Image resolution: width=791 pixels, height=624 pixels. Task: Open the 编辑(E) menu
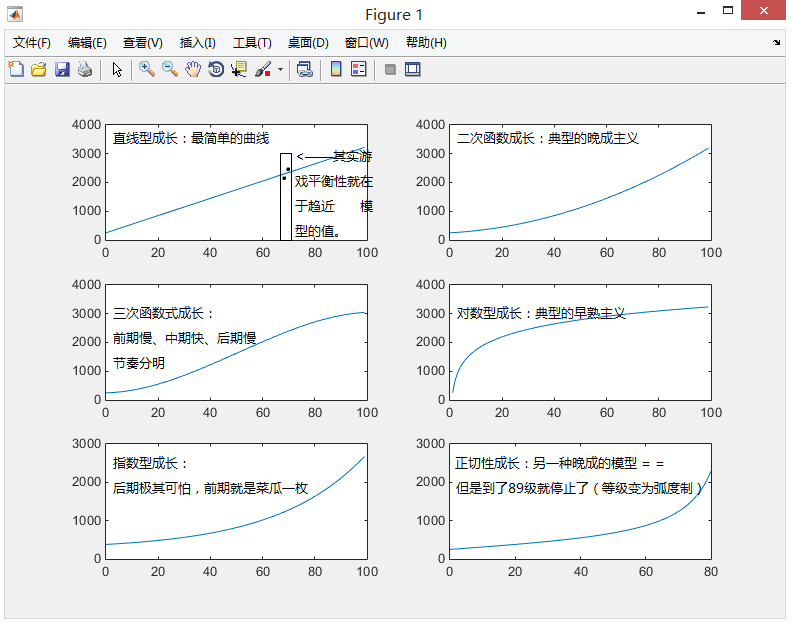[x=87, y=43]
